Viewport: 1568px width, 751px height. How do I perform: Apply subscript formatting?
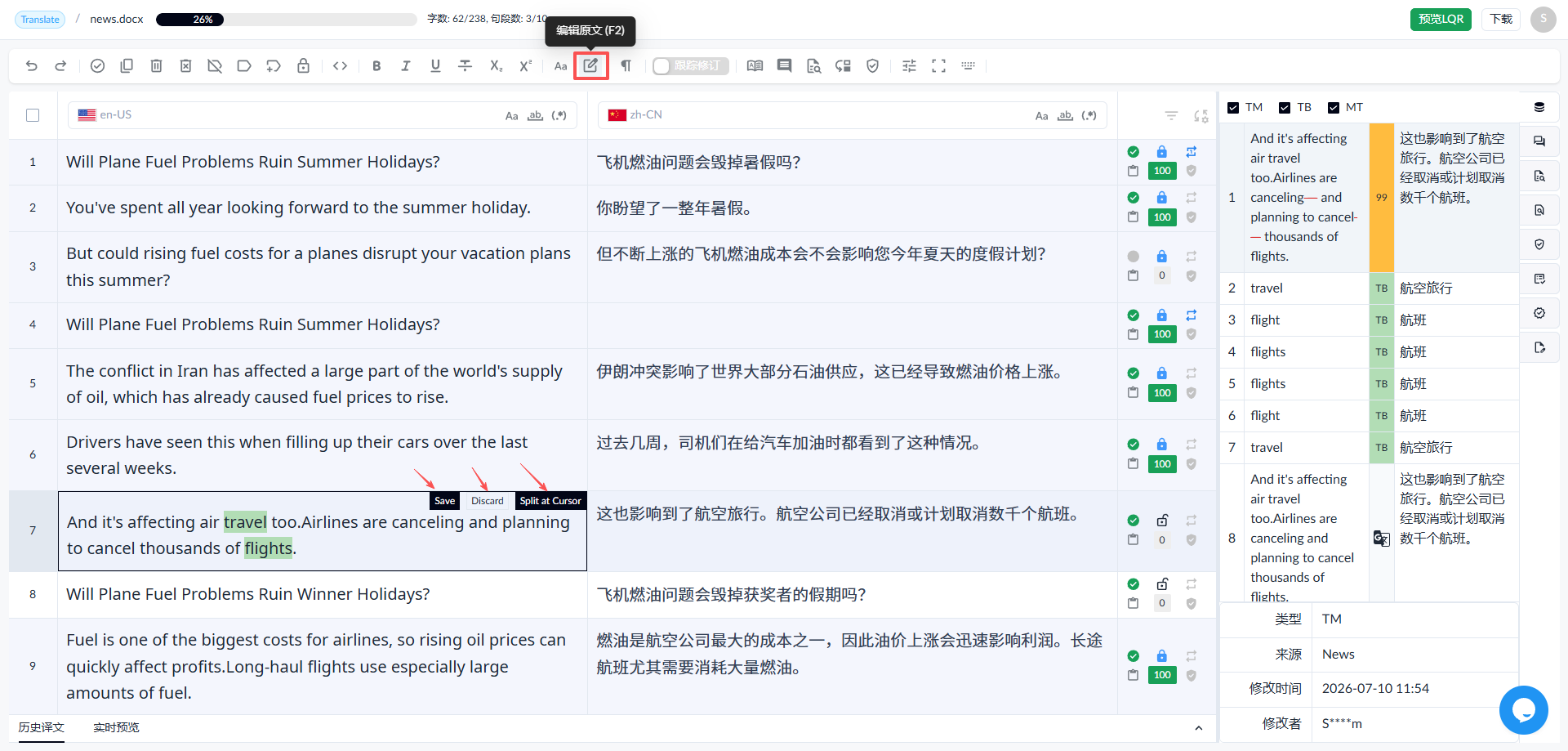coord(496,66)
